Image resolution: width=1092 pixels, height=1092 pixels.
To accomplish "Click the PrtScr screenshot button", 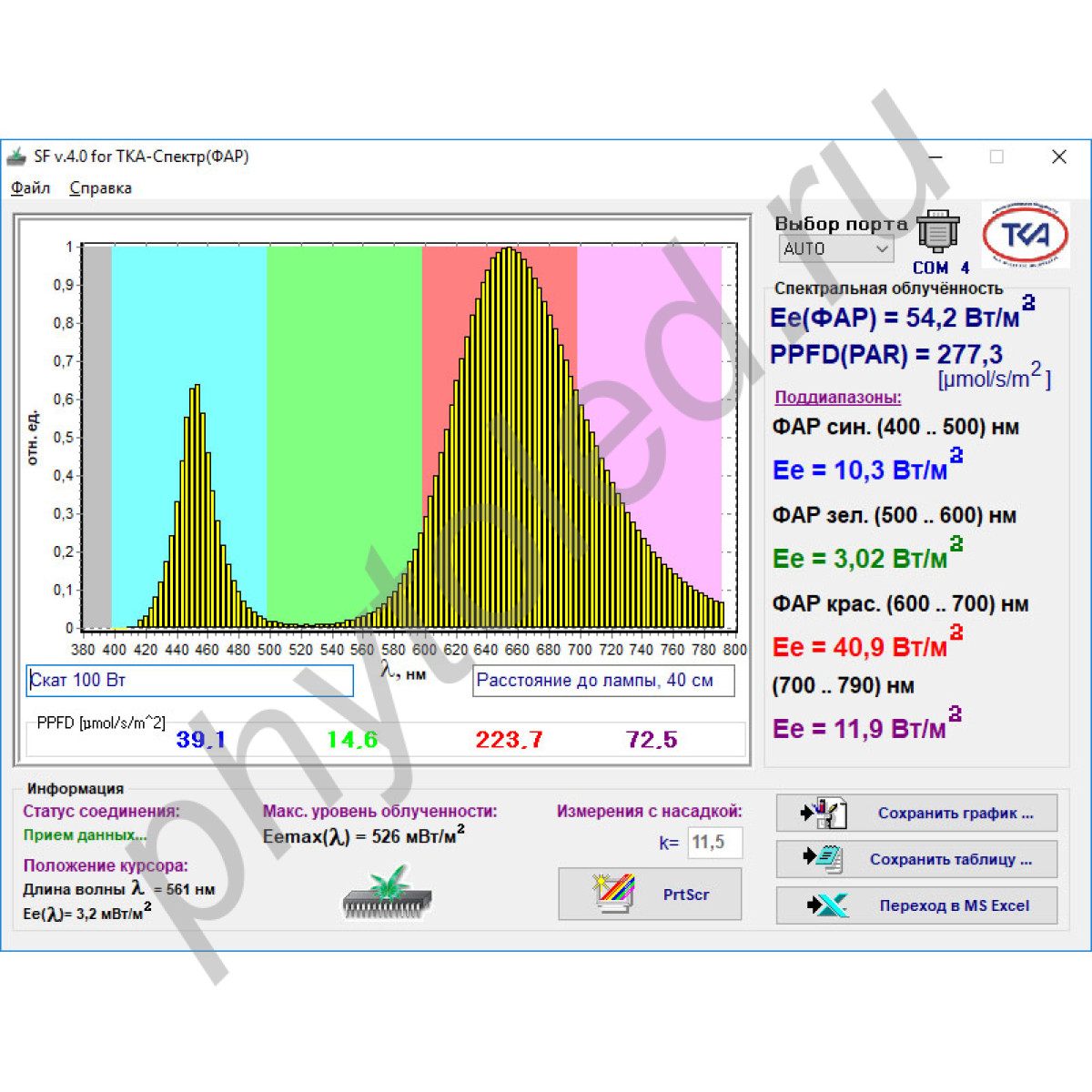I will pos(650,894).
